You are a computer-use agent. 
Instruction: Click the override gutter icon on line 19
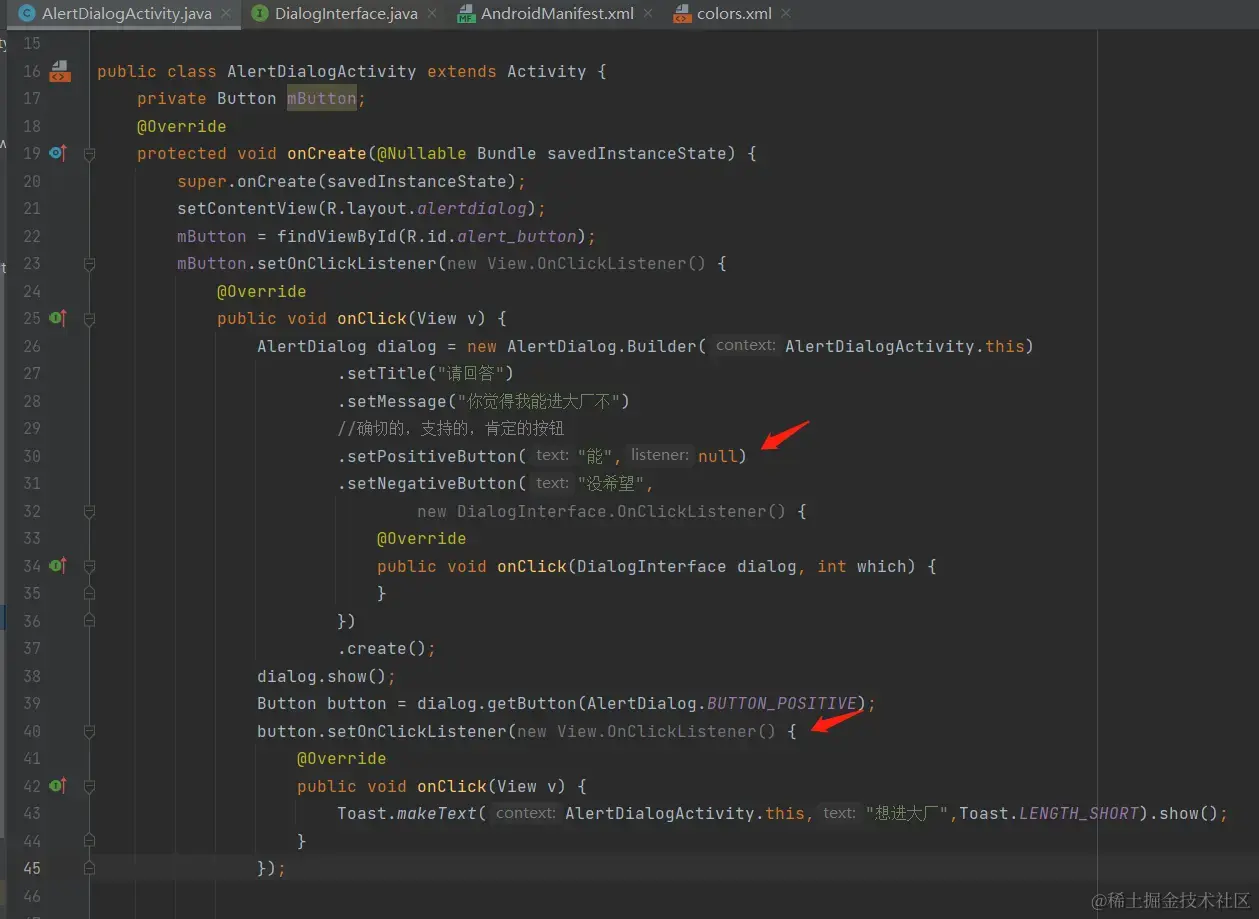(57, 153)
